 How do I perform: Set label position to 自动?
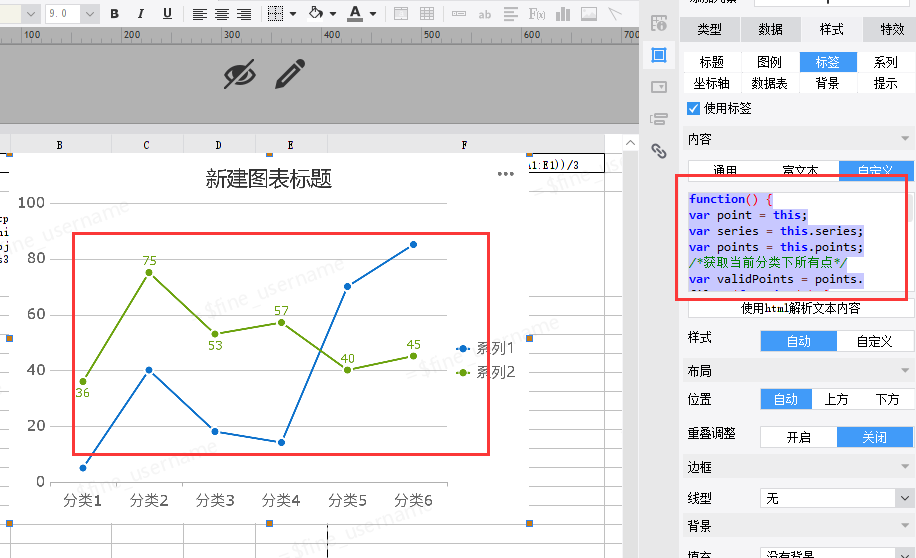(x=786, y=399)
